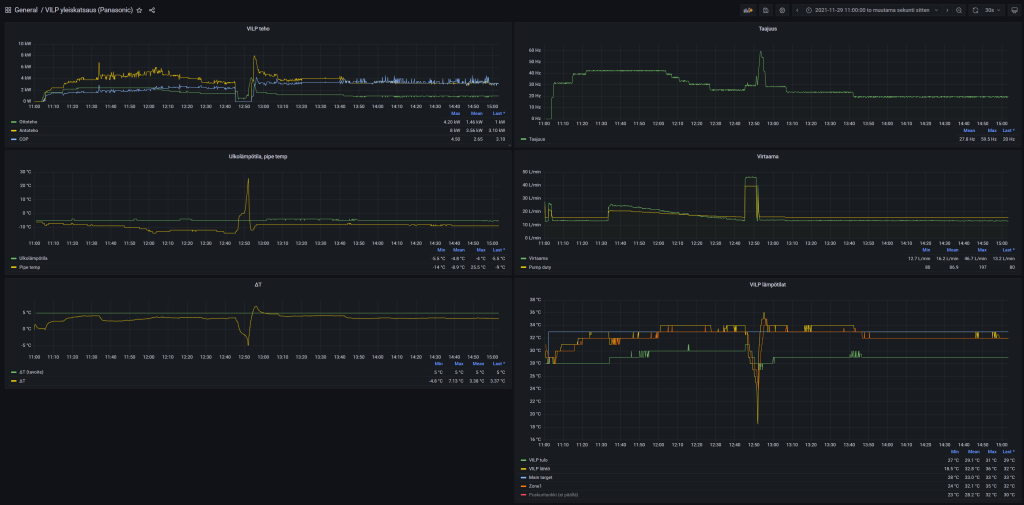
Task: Toggle Pipe temp series visibility in legend
Action: (28, 267)
